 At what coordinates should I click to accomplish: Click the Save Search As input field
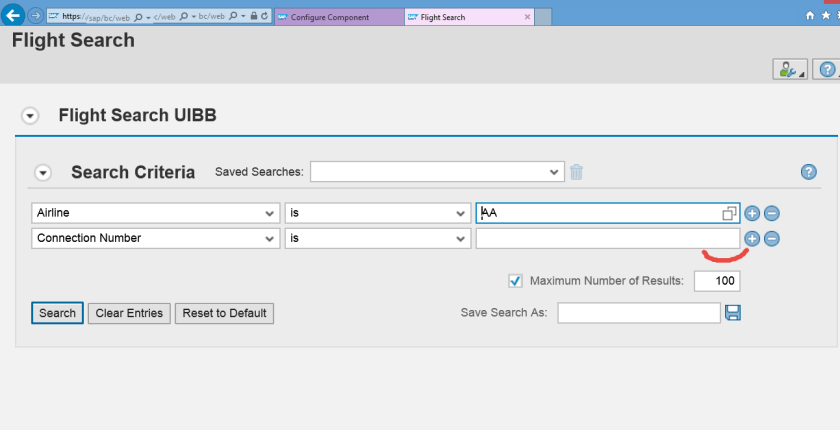coord(639,313)
